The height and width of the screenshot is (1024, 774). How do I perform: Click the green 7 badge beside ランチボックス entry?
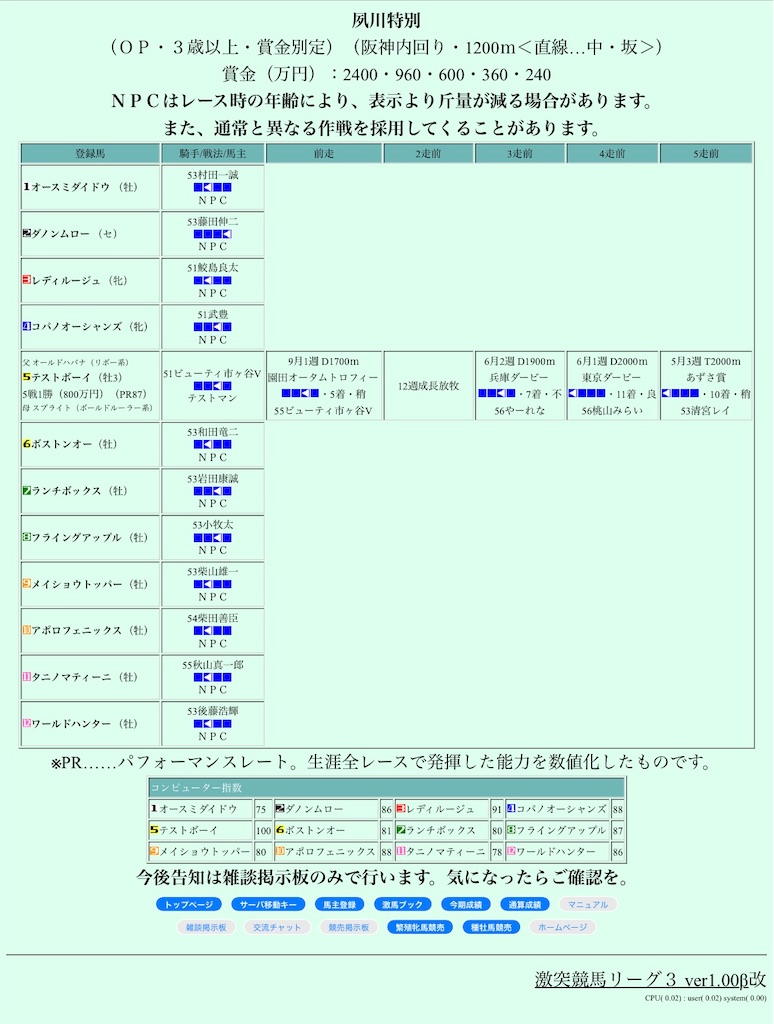point(27,490)
